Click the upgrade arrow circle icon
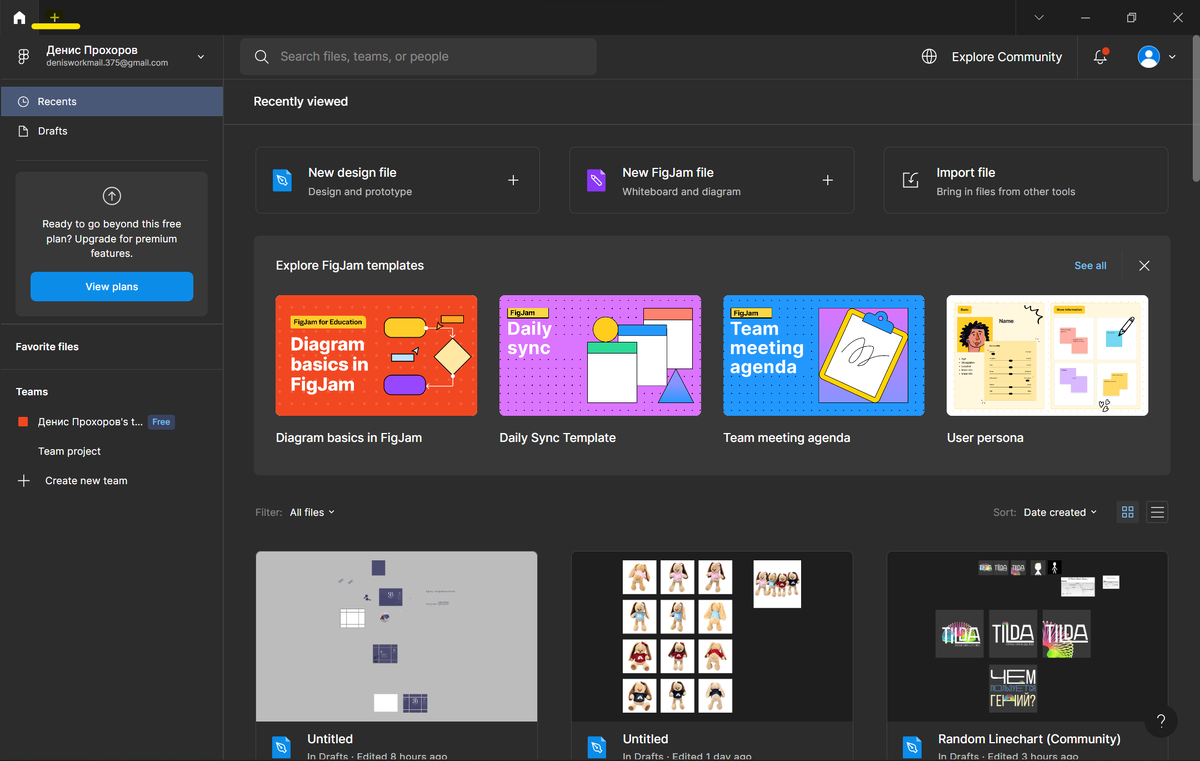The width and height of the screenshot is (1200, 761). (x=112, y=196)
